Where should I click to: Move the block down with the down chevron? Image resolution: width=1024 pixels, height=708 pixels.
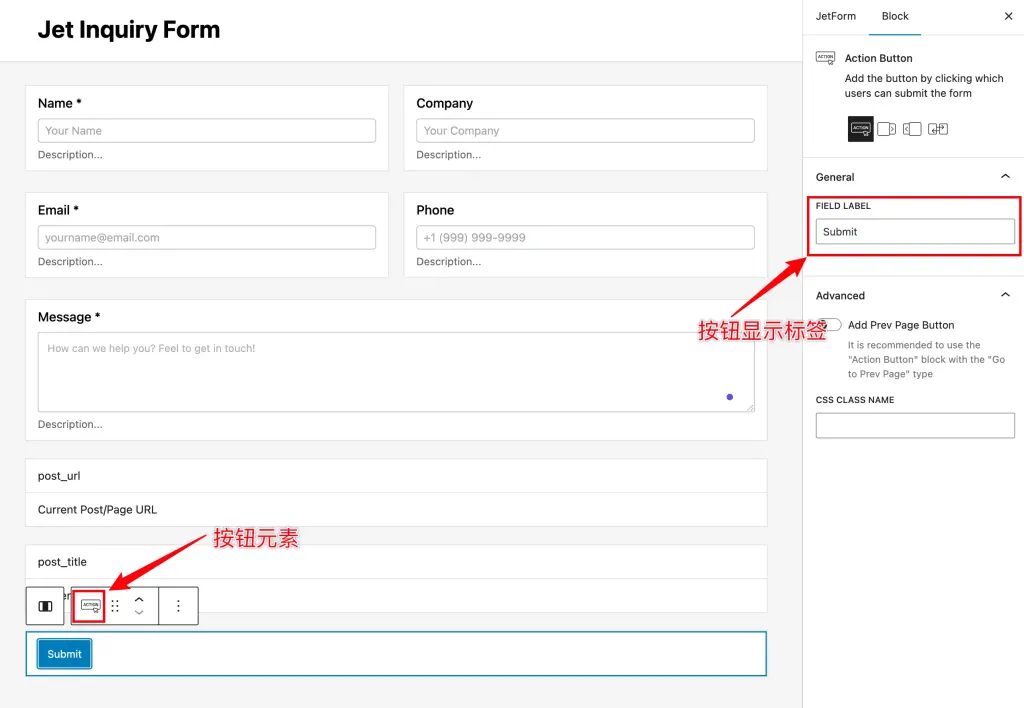(139, 613)
